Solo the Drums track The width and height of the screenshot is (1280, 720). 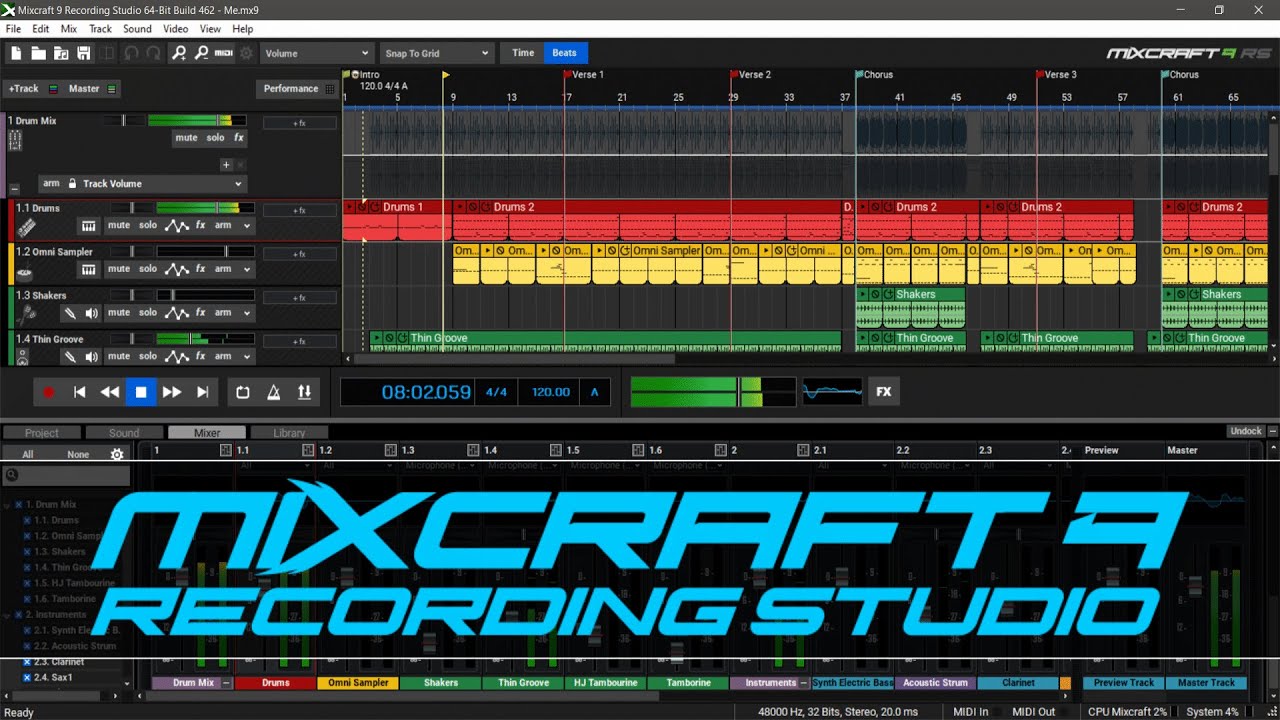tap(148, 225)
